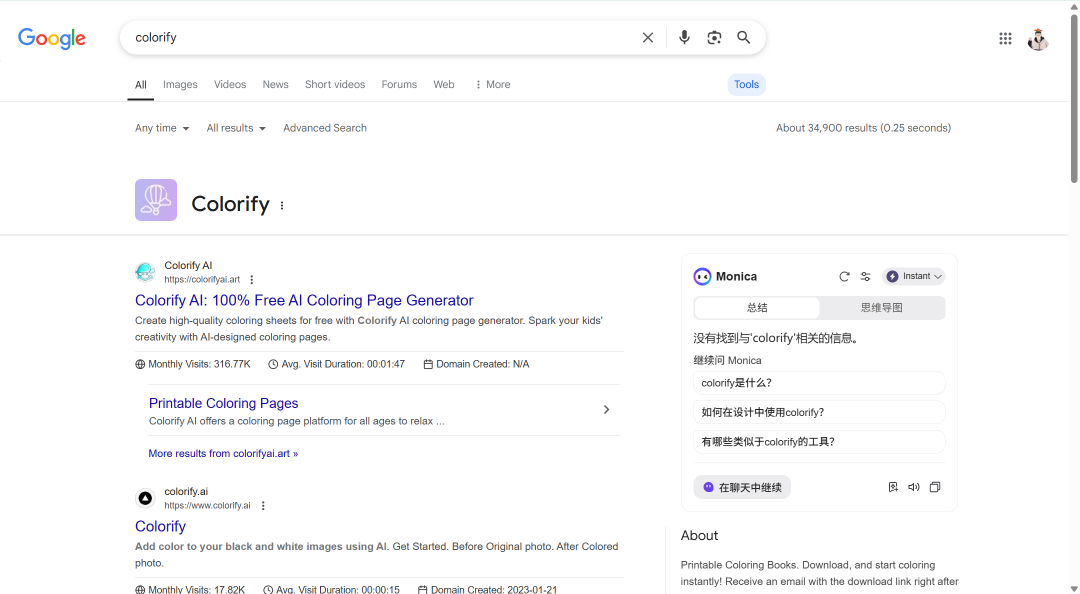1080x594 pixels.
Task: Open Google Lens image search icon
Action: click(714, 37)
